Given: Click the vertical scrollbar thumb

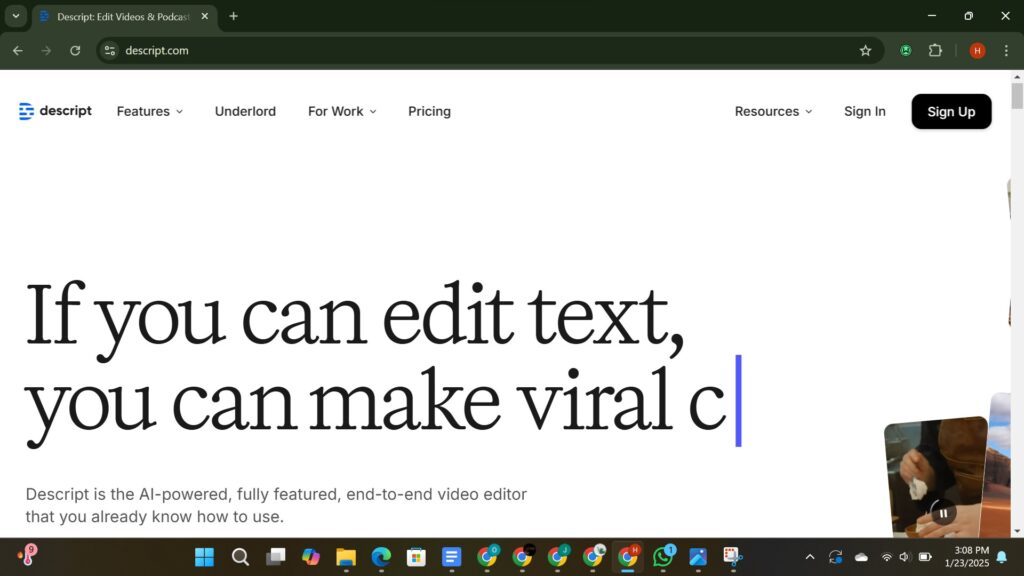Looking at the screenshot, I should (1017, 97).
